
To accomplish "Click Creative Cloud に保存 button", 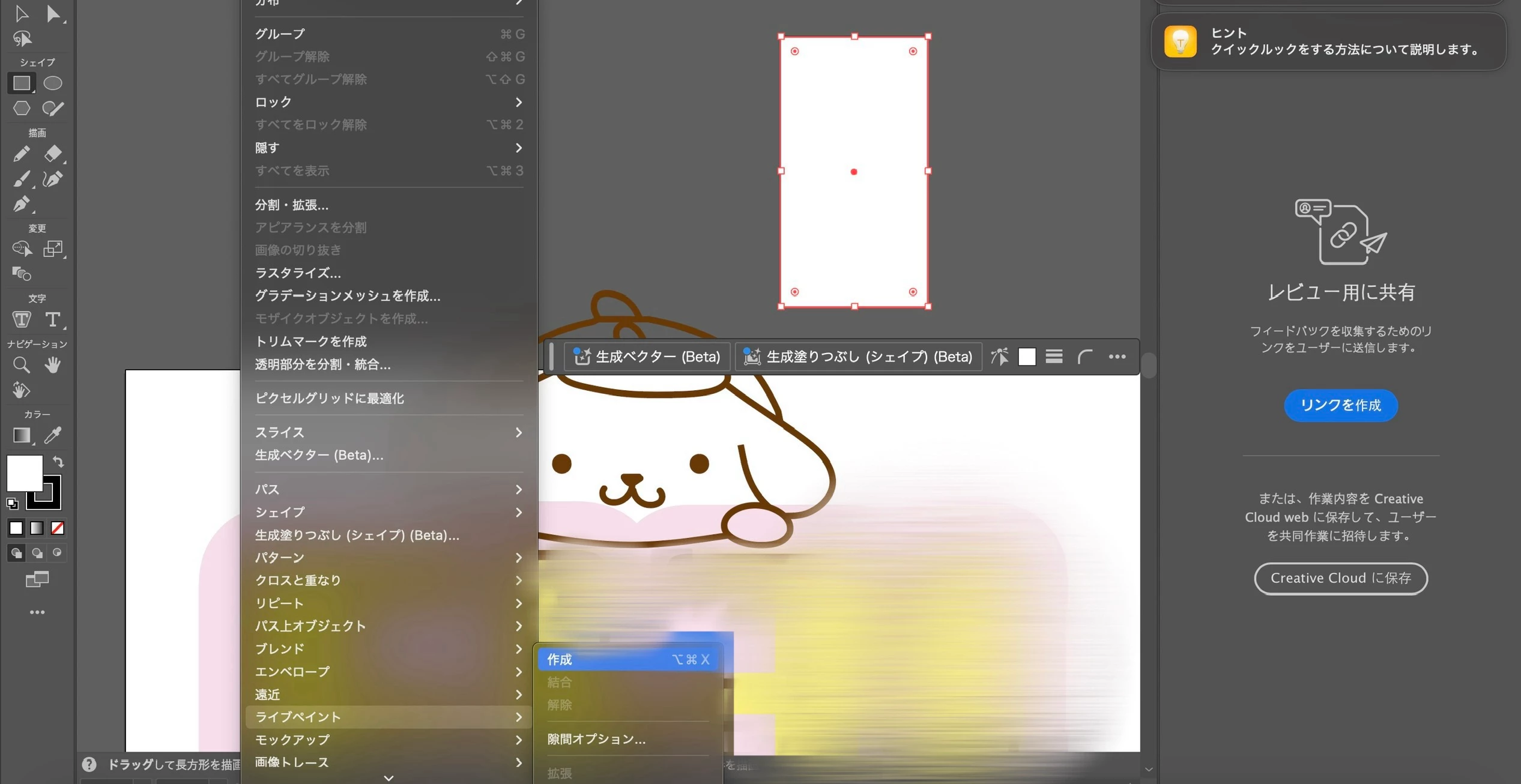I will [1340, 578].
